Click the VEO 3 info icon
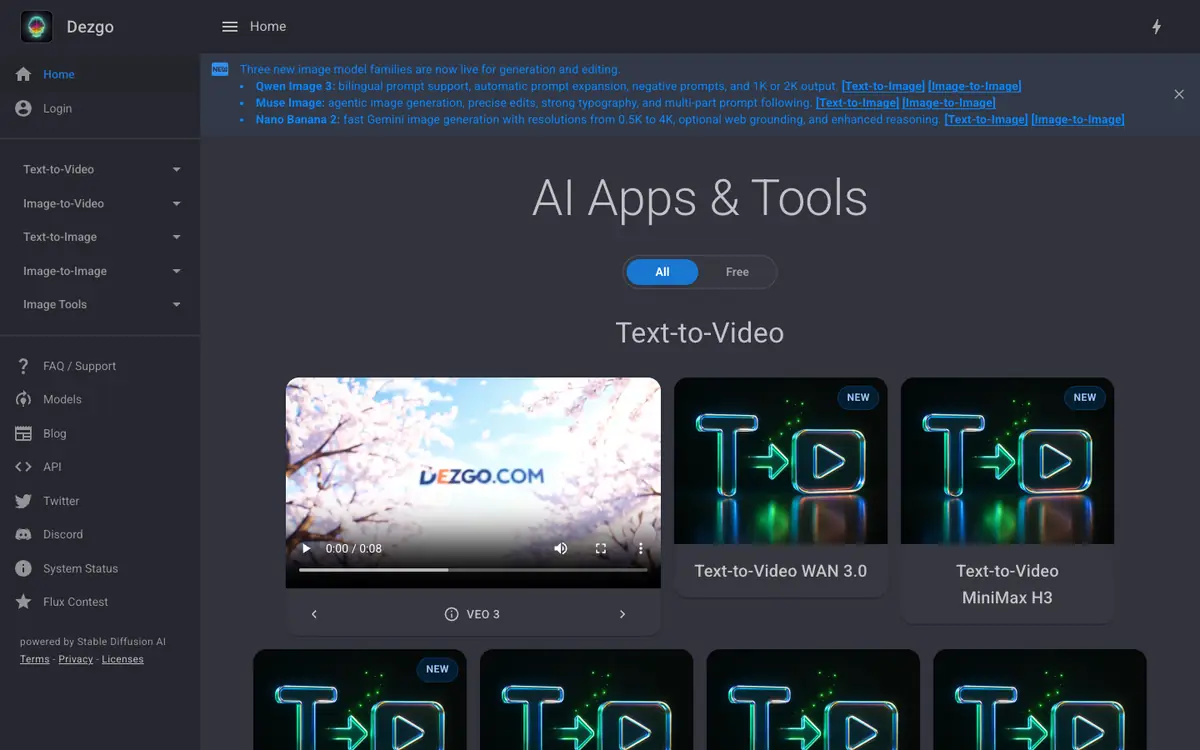 click(452, 614)
